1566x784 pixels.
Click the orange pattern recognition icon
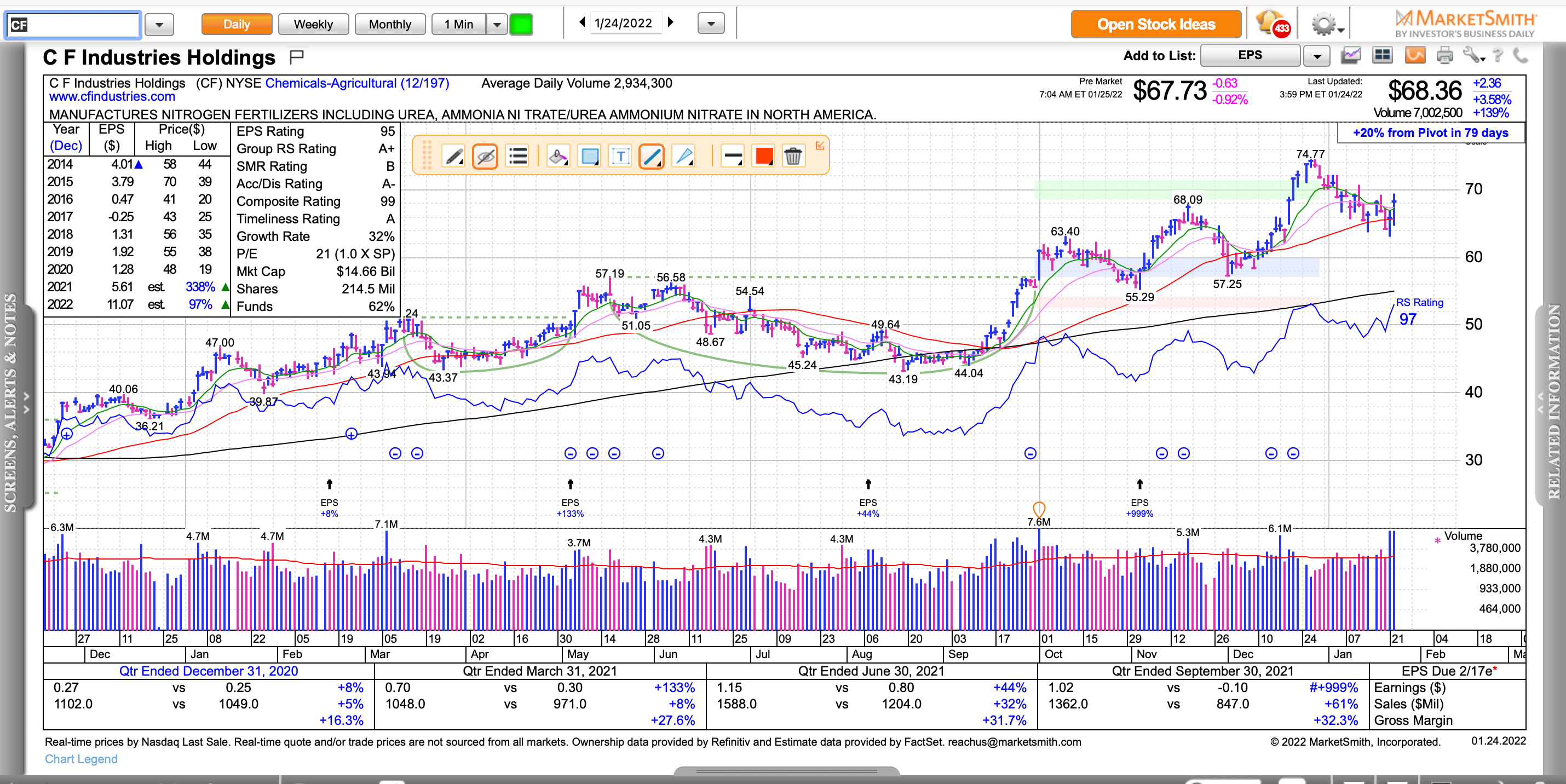click(x=1415, y=56)
